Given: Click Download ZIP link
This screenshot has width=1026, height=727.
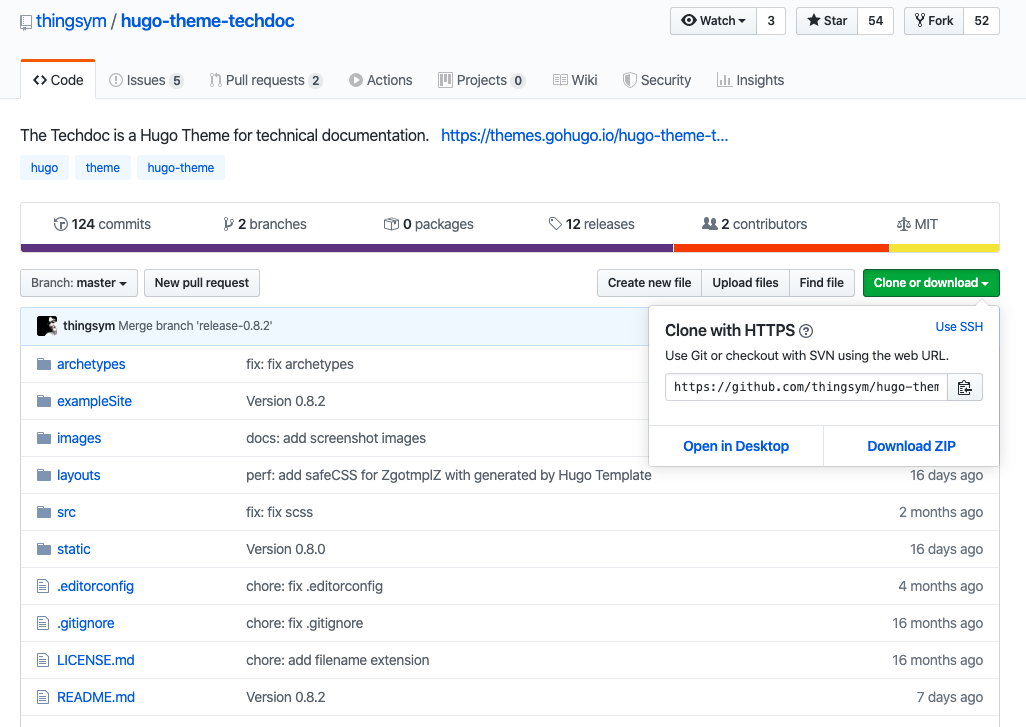Looking at the screenshot, I should coord(911,446).
